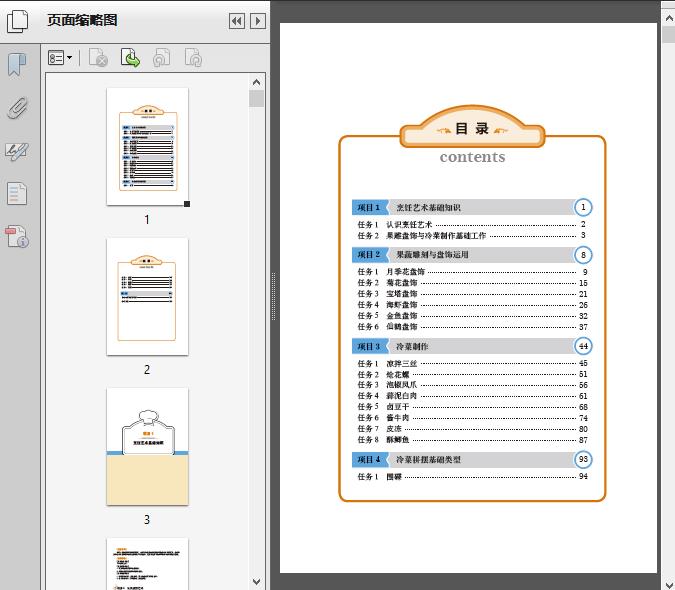Click document scrollbar up arrow
Screen dimensions: 675x590
click(x=669, y=18)
